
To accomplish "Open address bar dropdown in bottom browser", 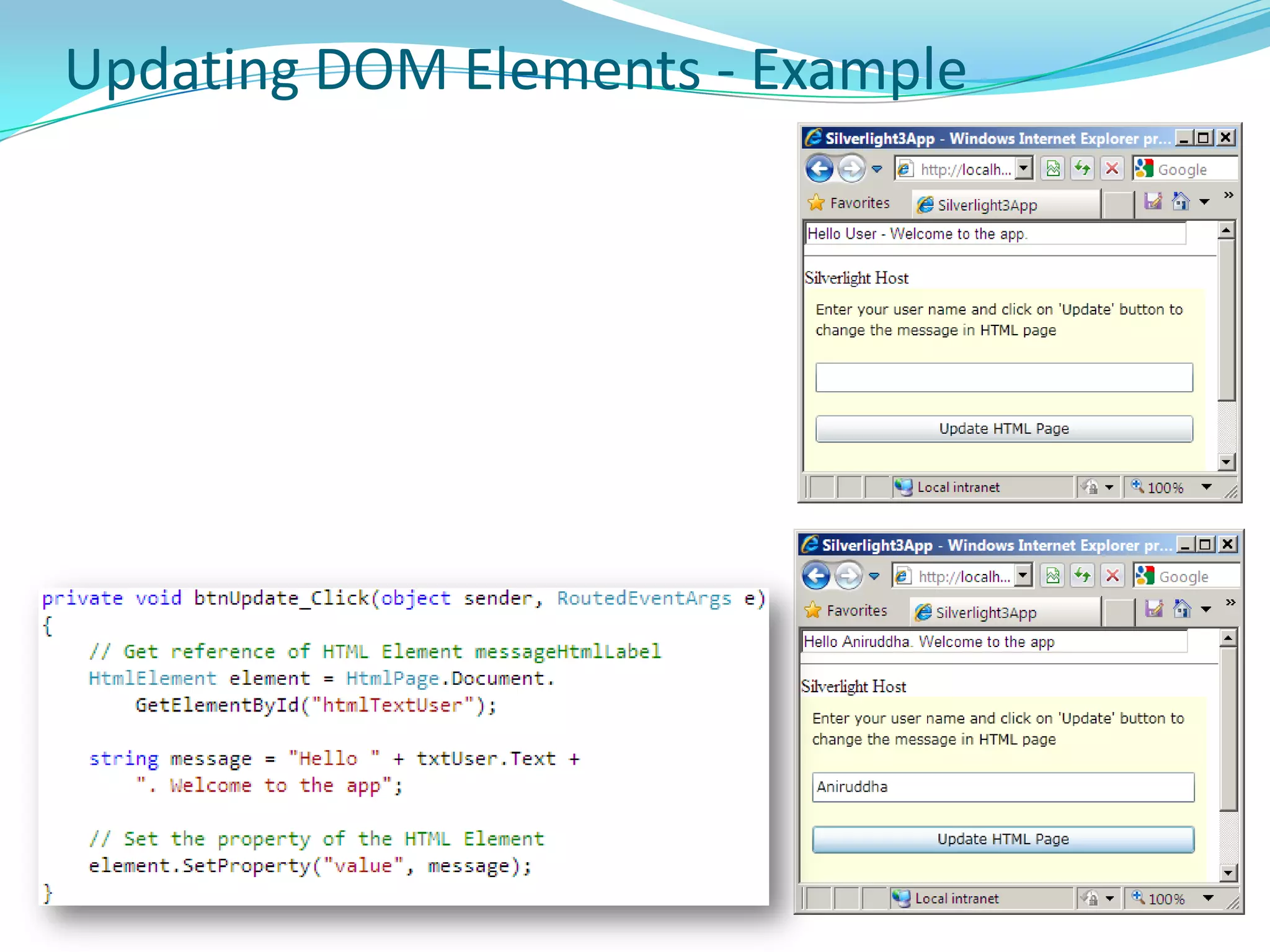I will coord(1023,576).
